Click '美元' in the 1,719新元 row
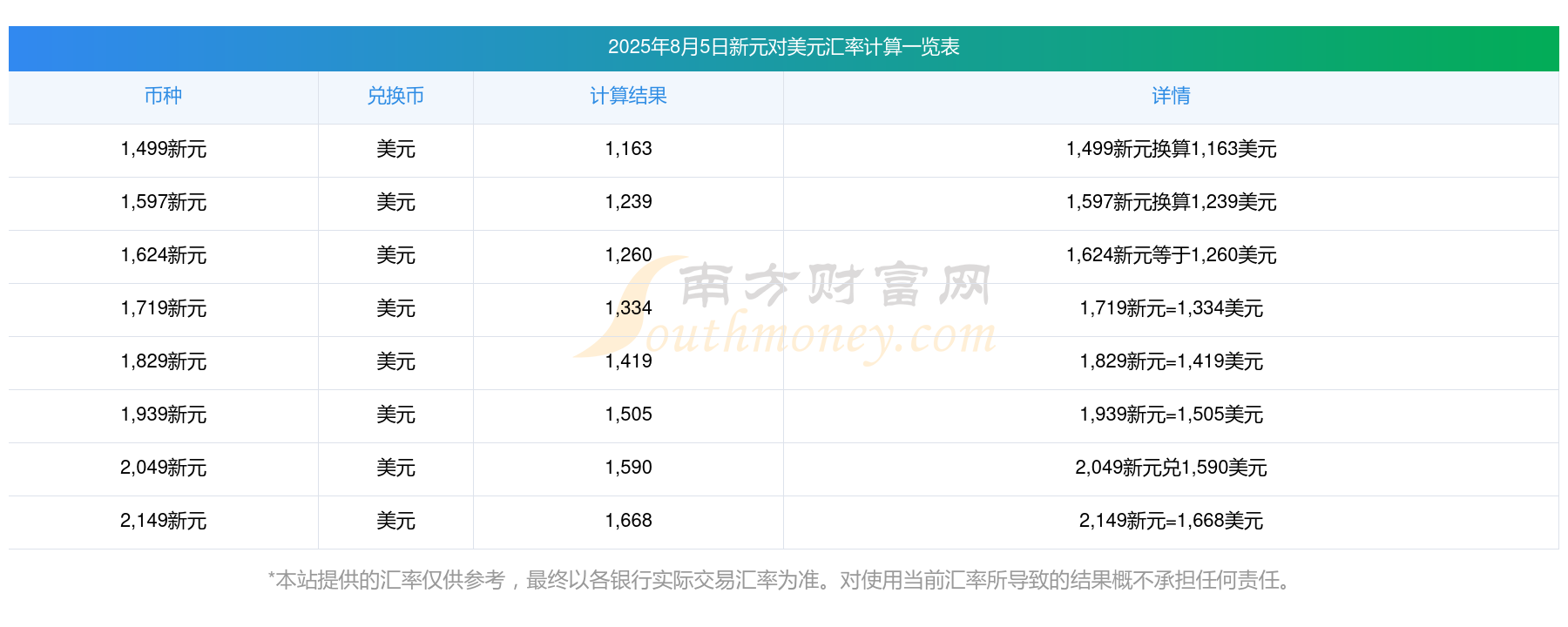This screenshot has height=627, width=1568. click(x=395, y=309)
